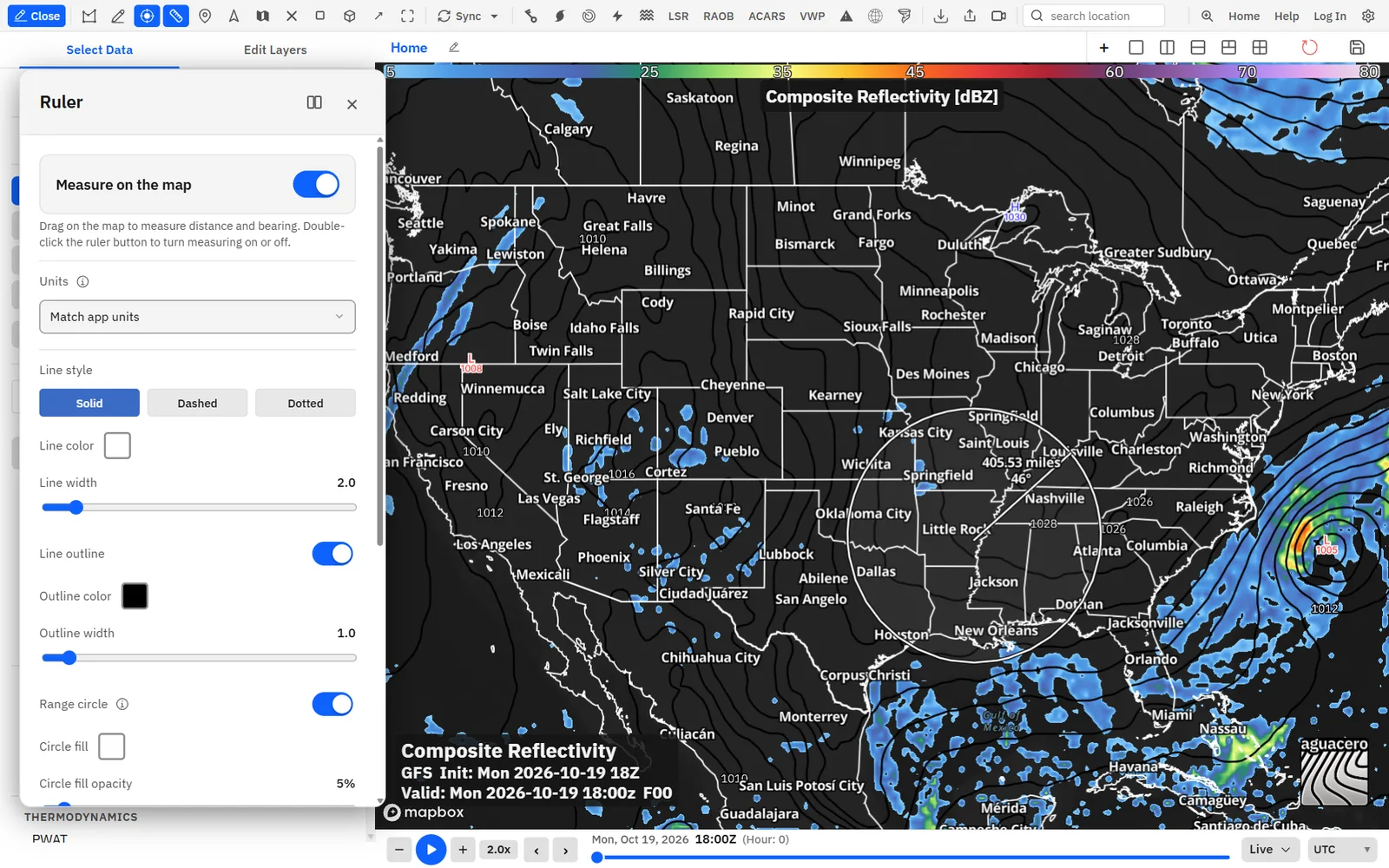Turn off Measure on the map
This screenshot has width=1389, height=868.
316,184
